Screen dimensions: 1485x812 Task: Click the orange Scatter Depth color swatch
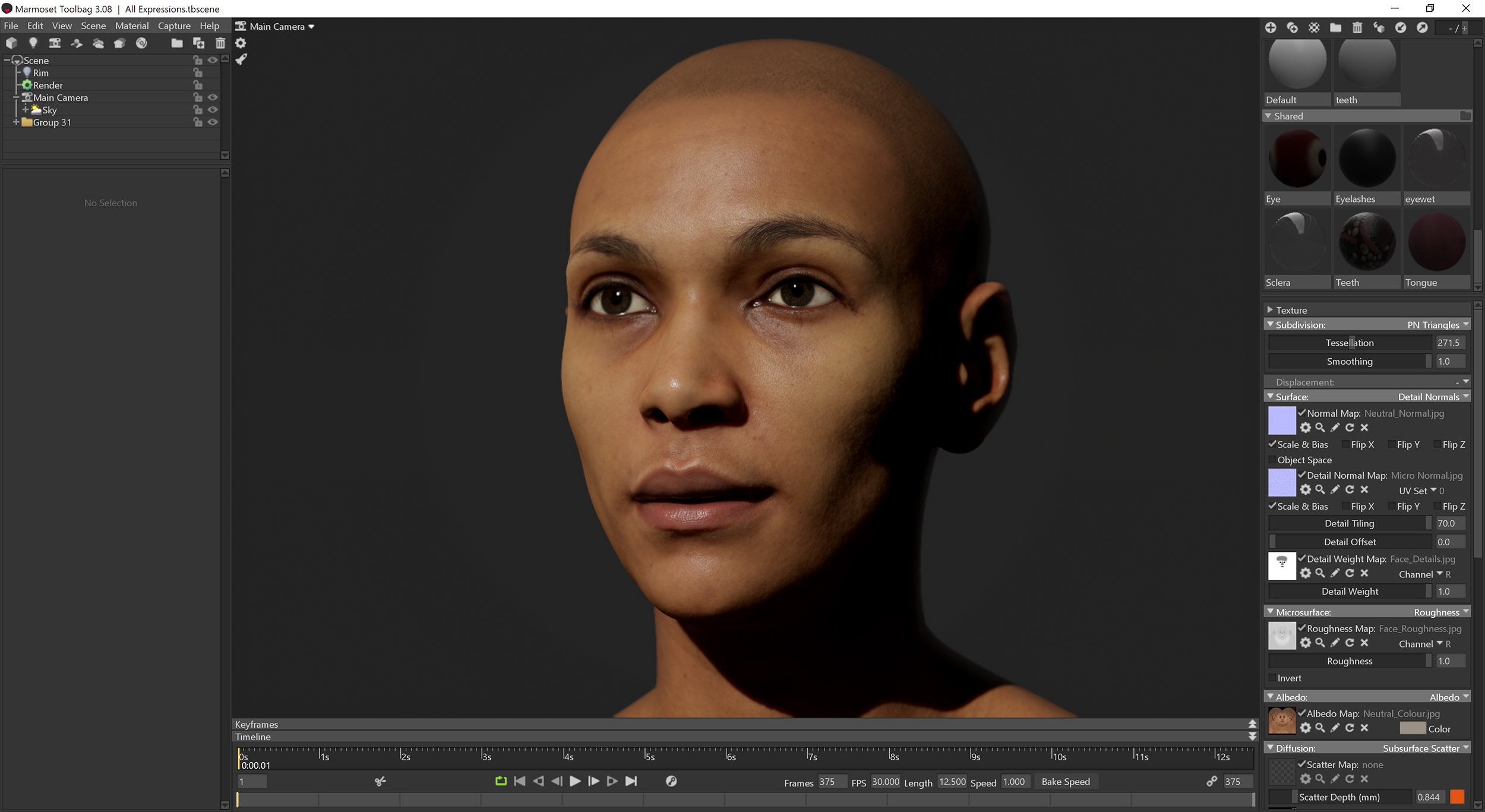coord(1457,797)
